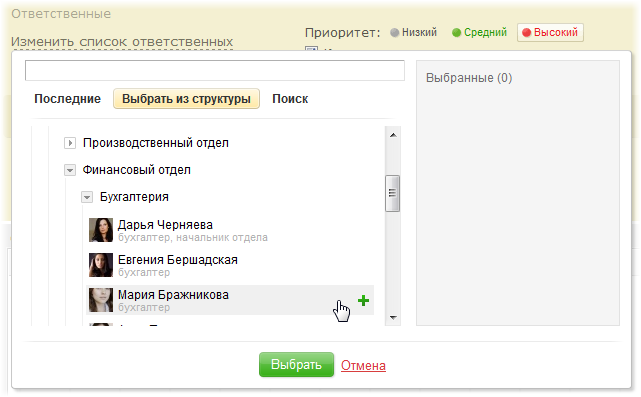Open the Поиск tab

coord(290,99)
